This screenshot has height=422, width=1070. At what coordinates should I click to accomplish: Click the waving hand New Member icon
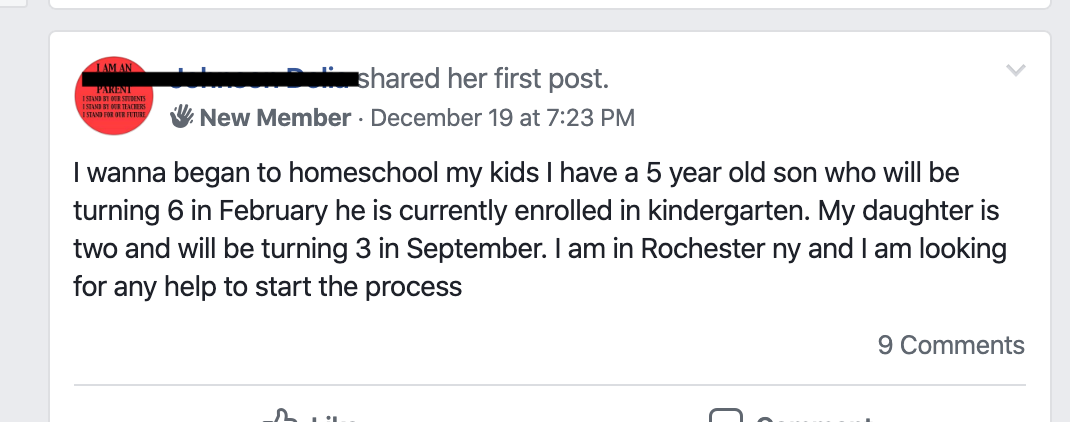[182, 117]
